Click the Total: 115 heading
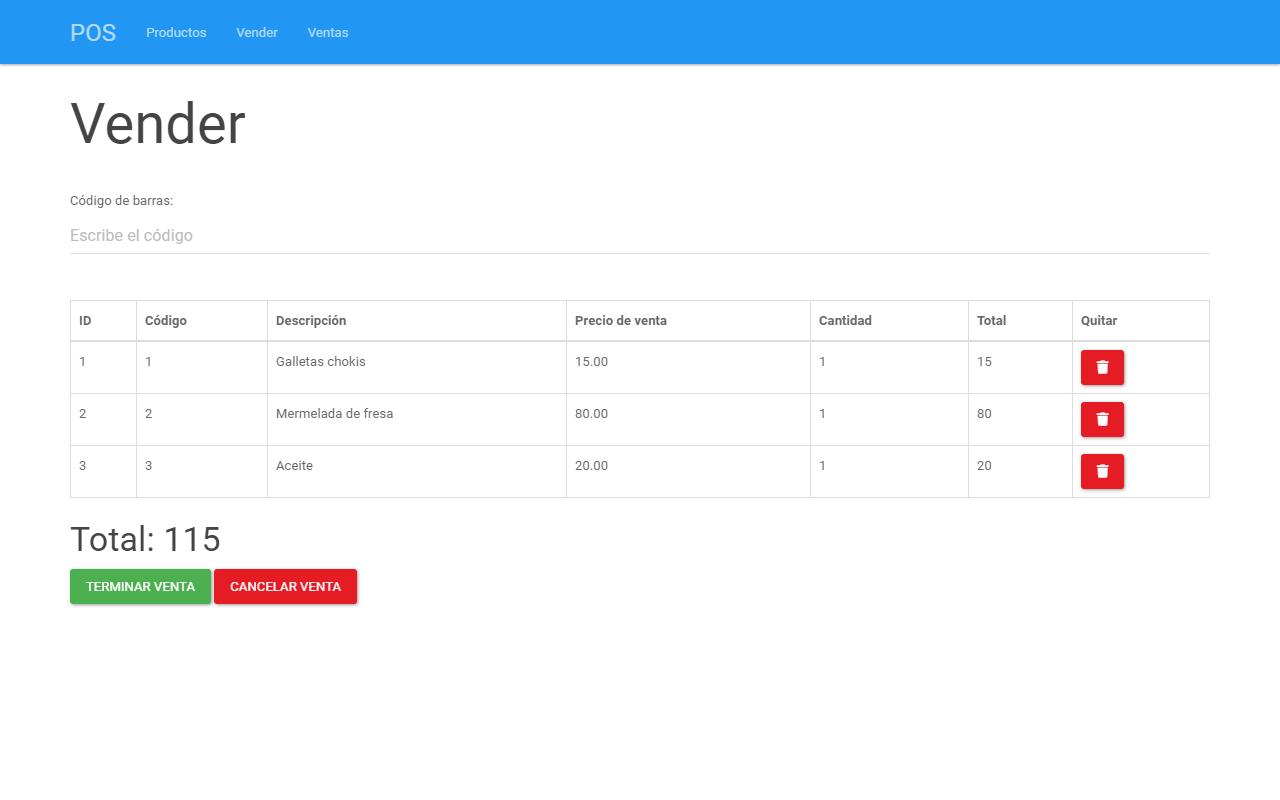The image size is (1280, 800). pyautogui.click(x=145, y=539)
